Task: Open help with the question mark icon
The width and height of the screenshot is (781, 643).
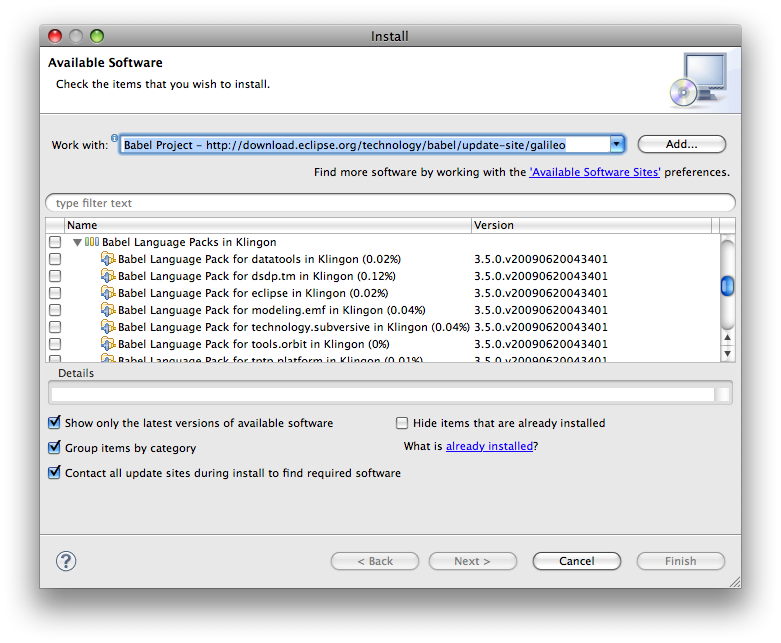Action: click(66, 561)
